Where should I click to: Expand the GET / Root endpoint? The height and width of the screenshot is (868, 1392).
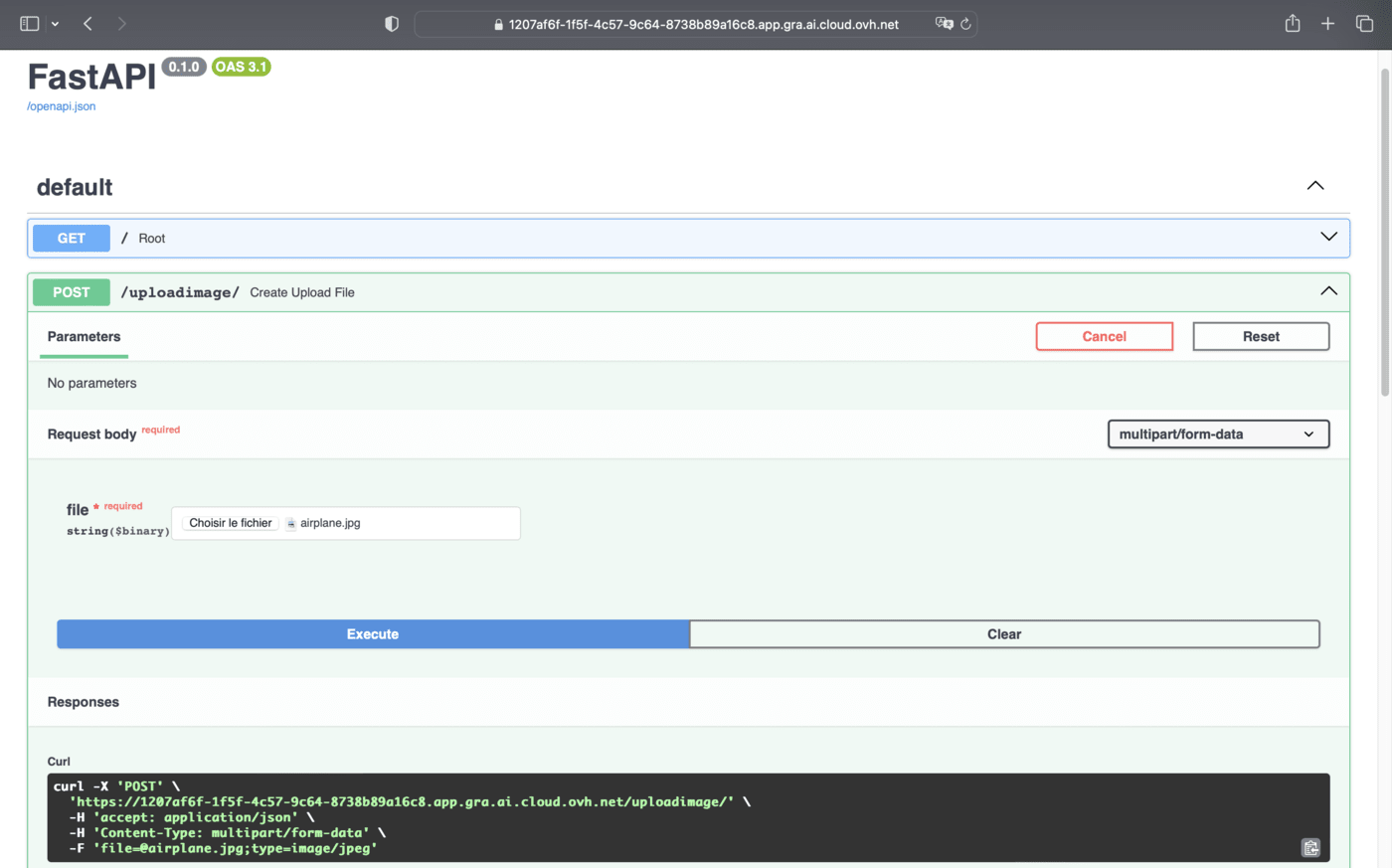pos(1328,238)
